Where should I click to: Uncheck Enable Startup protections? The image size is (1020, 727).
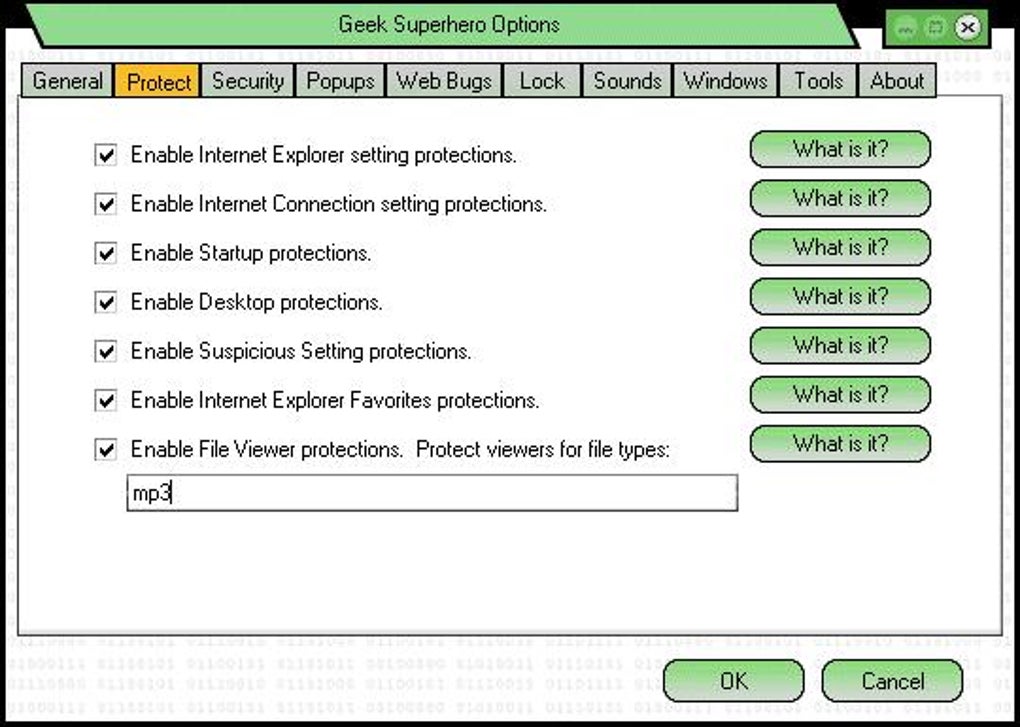(x=105, y=253)
